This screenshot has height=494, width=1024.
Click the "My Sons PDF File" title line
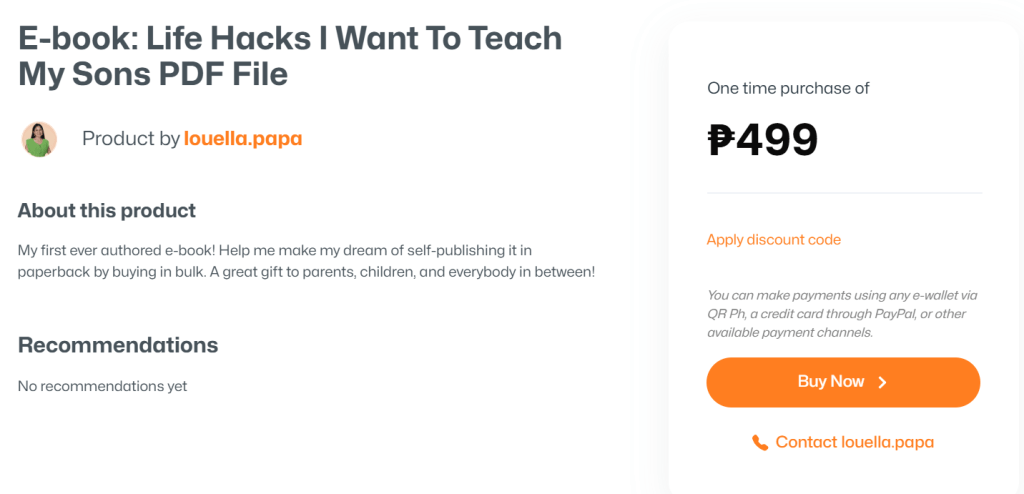153,73
